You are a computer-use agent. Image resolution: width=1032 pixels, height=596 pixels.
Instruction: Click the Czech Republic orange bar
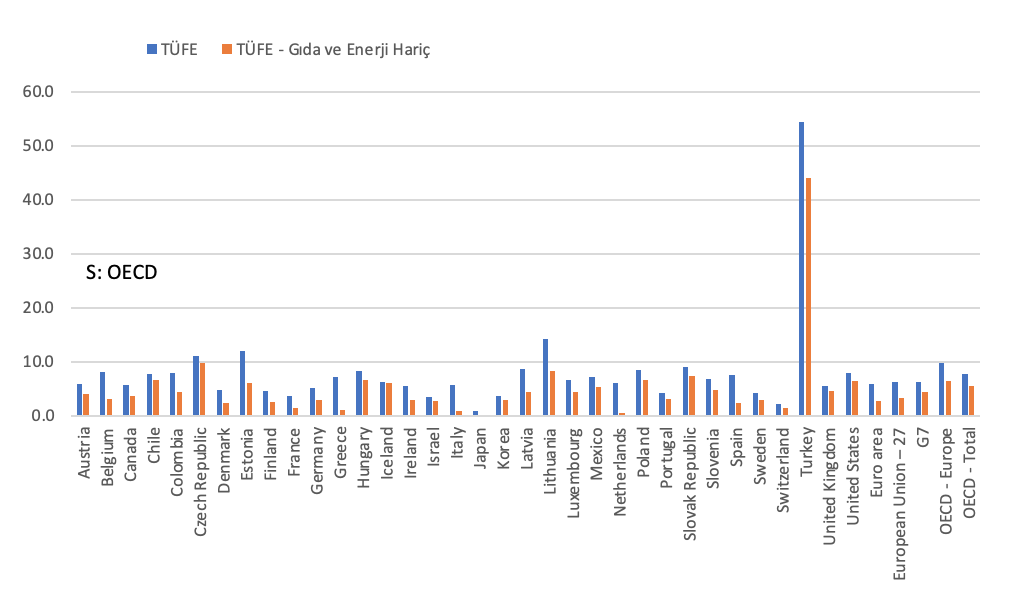point(203,389)
